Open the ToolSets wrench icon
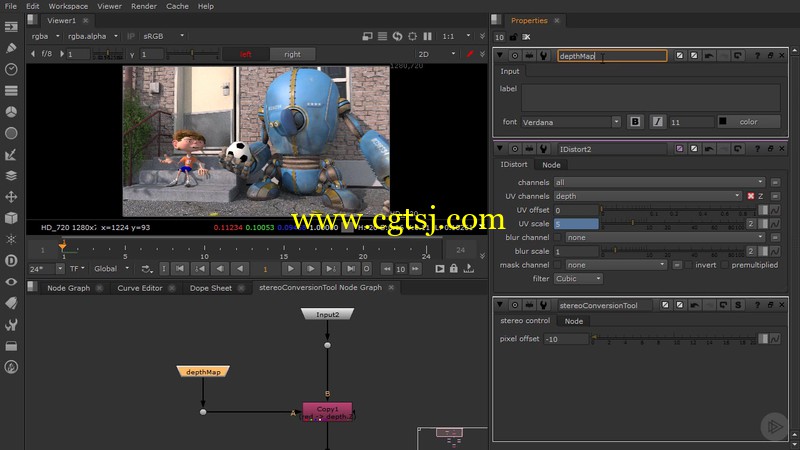This screenshot has height=450, width=800. (11, 324)
